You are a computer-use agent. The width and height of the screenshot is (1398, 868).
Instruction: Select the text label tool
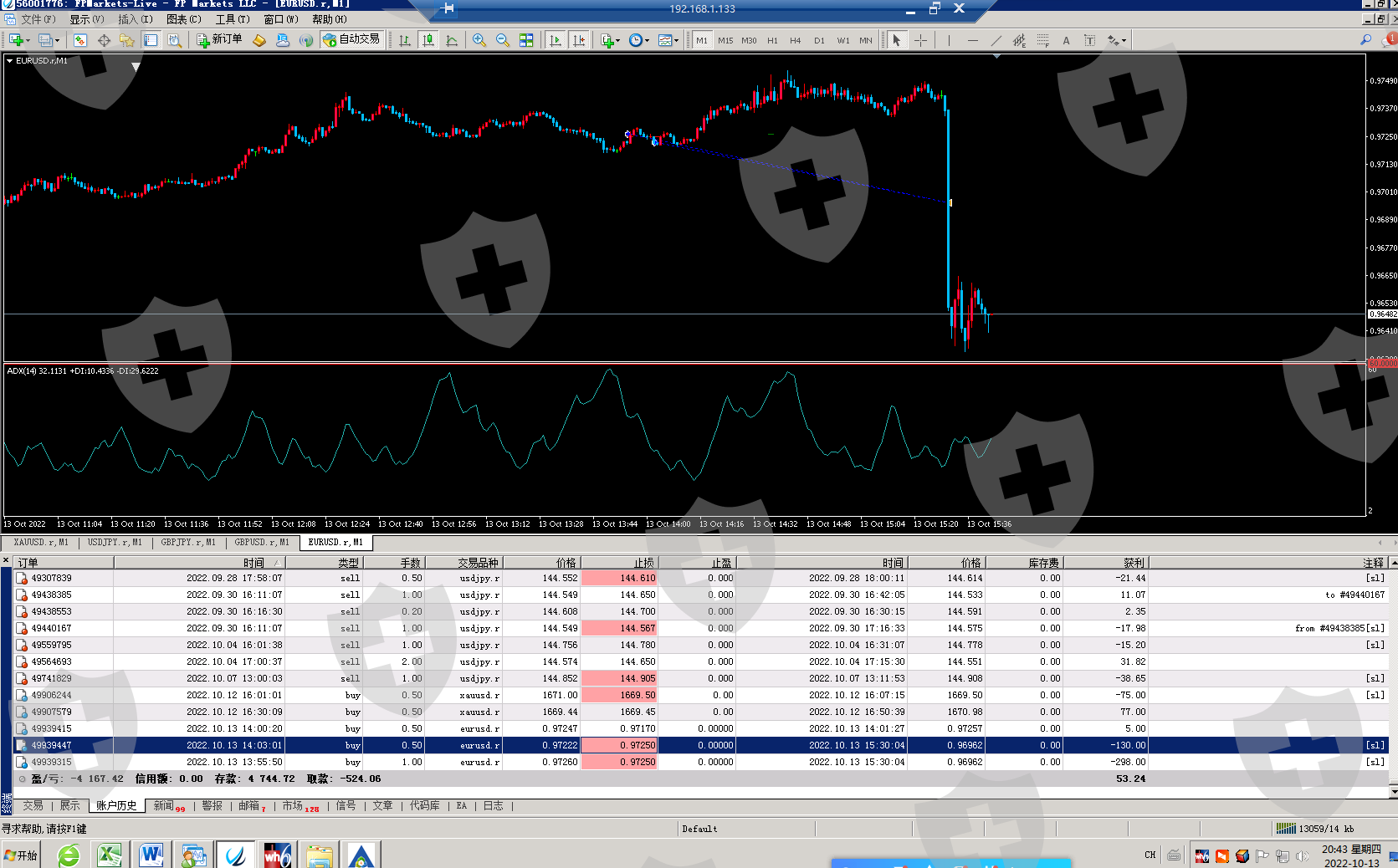[1066, 40]
